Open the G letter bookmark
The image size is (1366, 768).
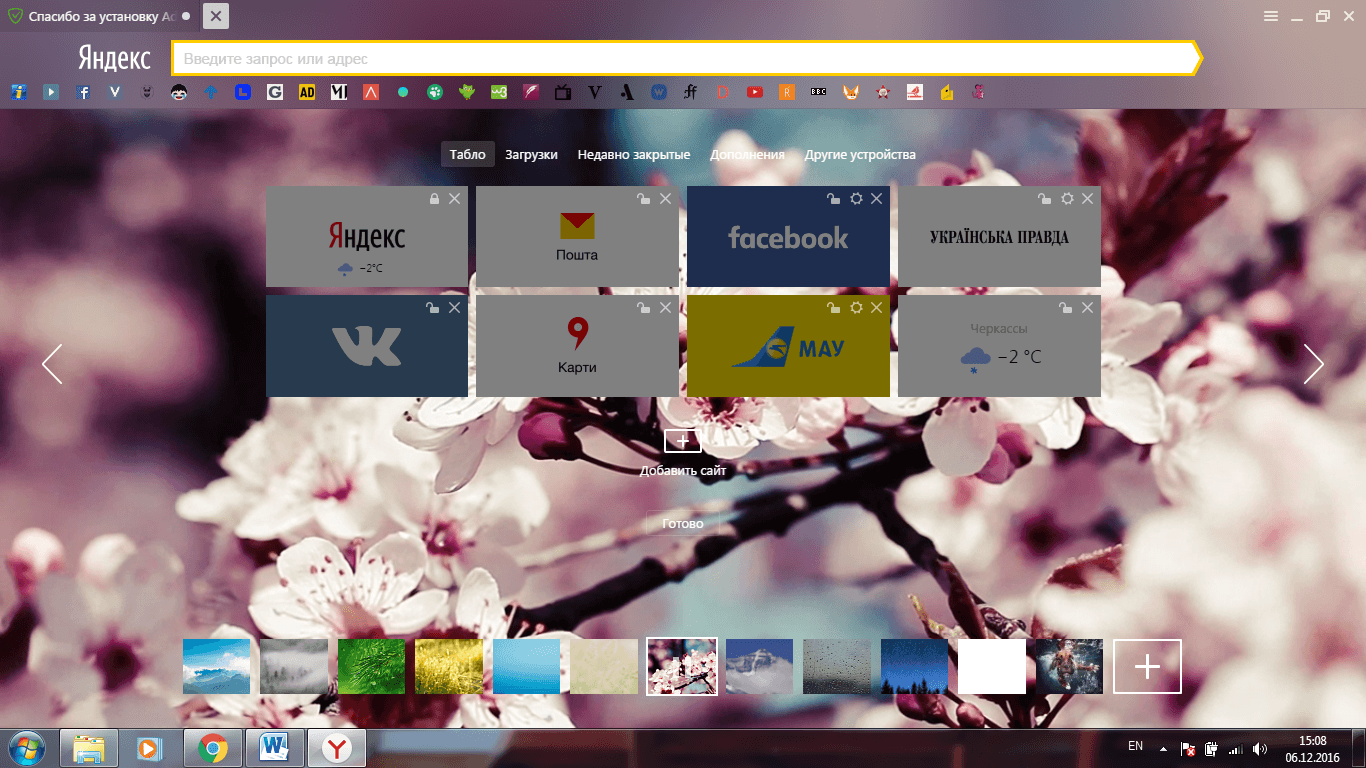[x=275, y=92]
